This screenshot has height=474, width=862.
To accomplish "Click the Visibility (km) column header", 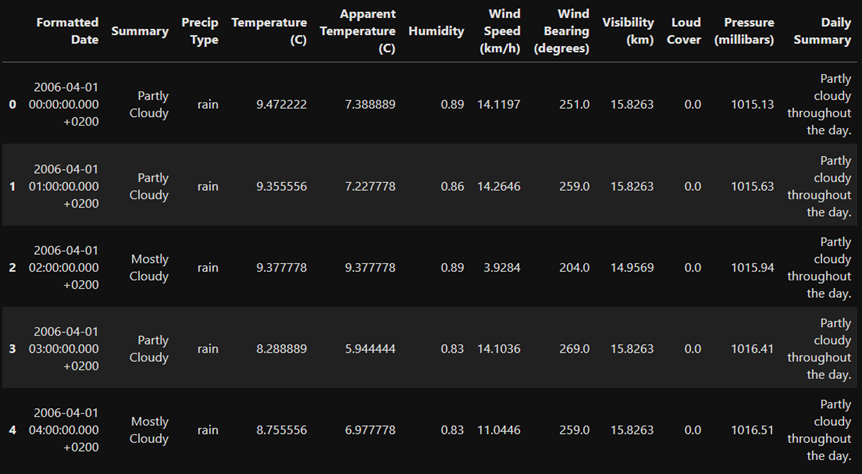I will [628, 31].
